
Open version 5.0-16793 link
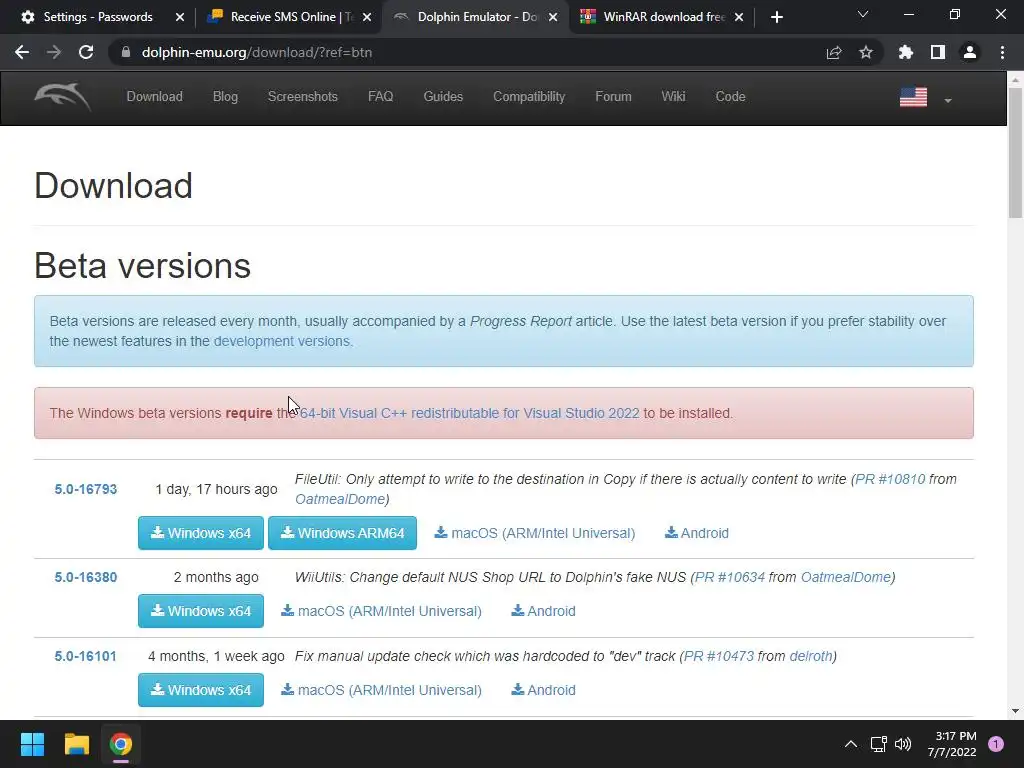click(86, 489)
